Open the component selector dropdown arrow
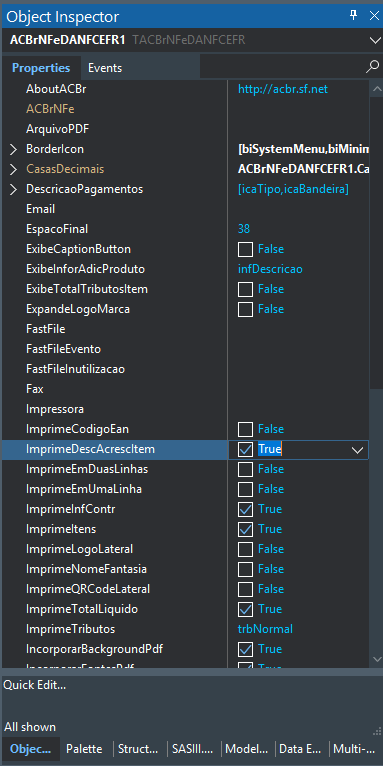This screenshot has width=383, height=766. pyautogui.click(x=375, y=41)
